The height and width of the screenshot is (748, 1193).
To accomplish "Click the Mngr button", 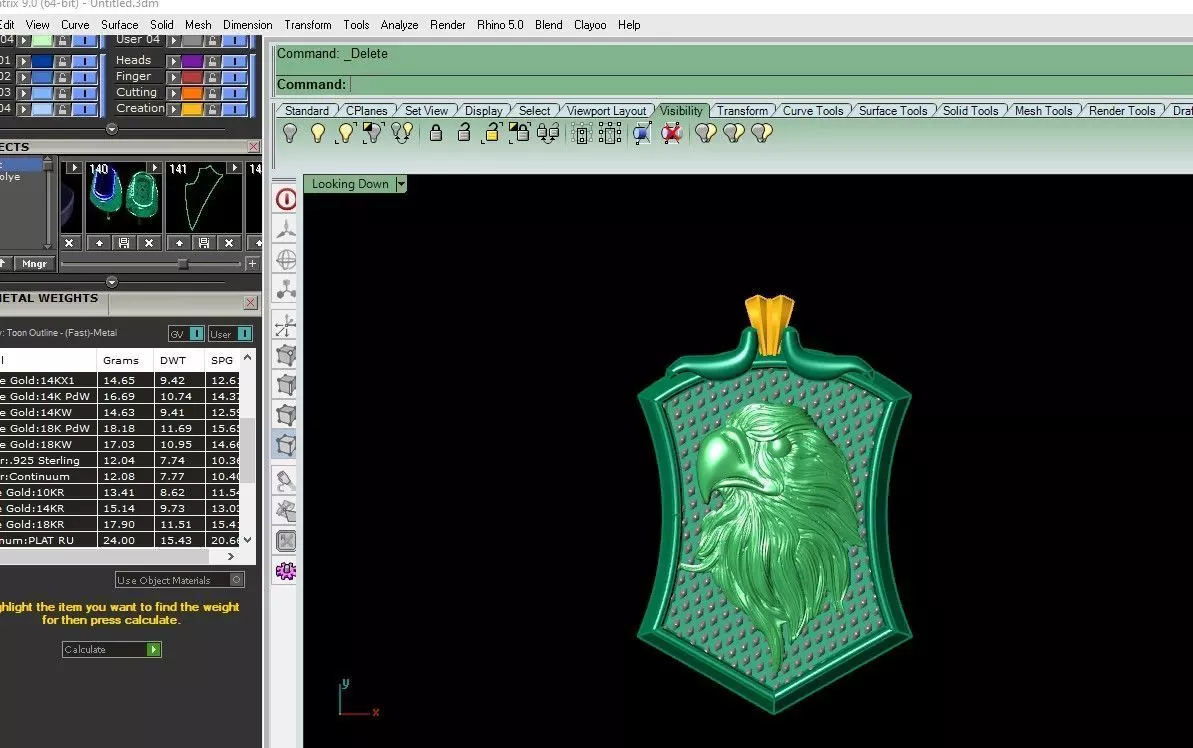I will (x=34, y=263).
